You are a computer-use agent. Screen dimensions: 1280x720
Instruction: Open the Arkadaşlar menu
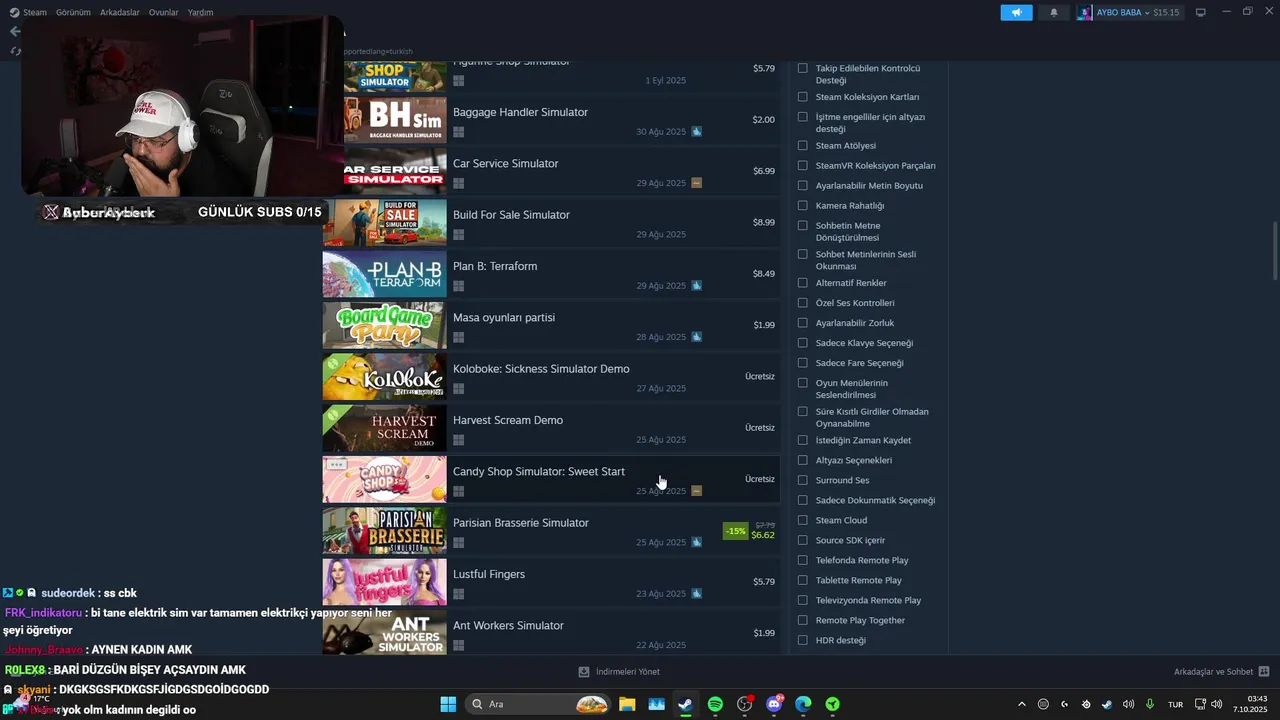(119, 12)
